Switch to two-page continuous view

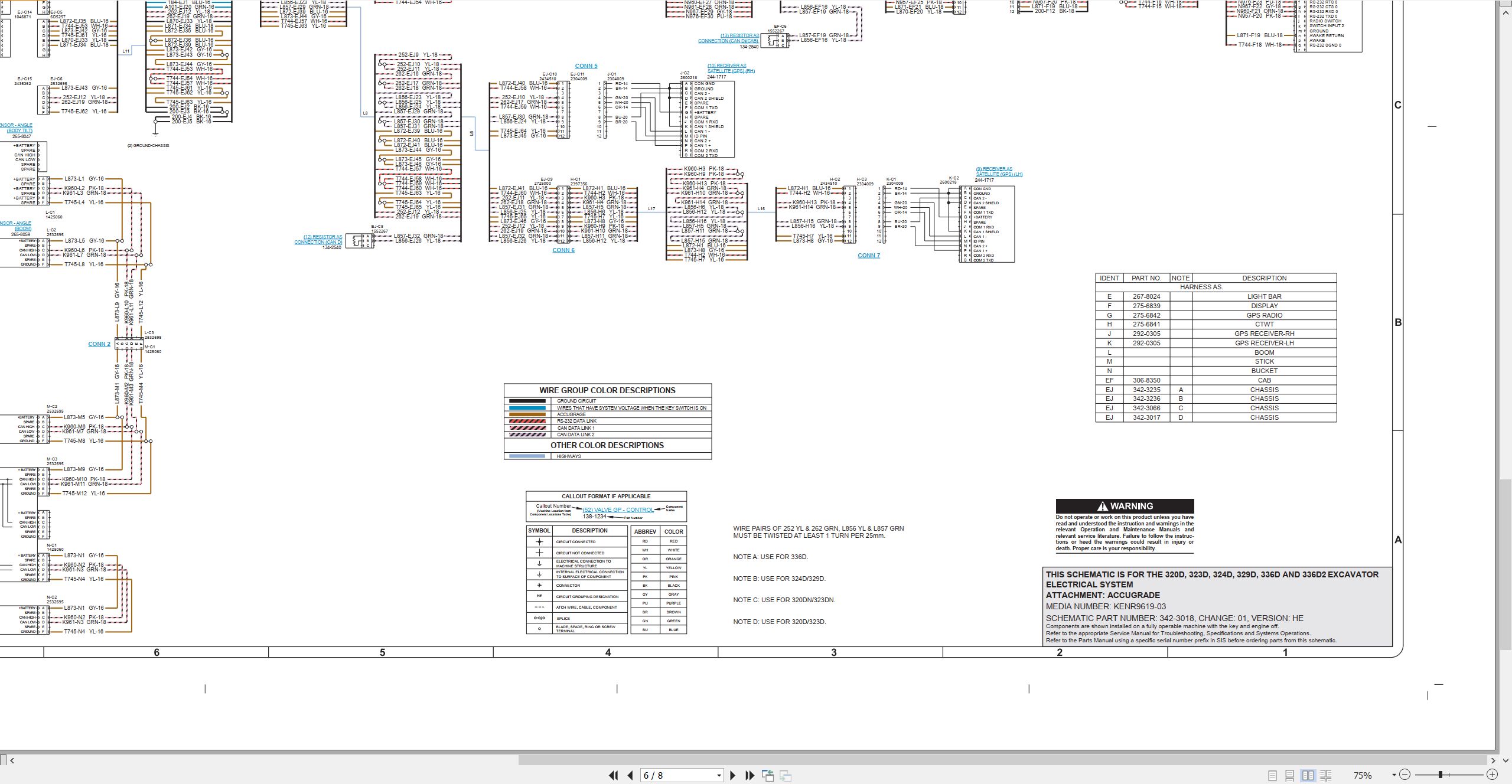pos(1326,775)
